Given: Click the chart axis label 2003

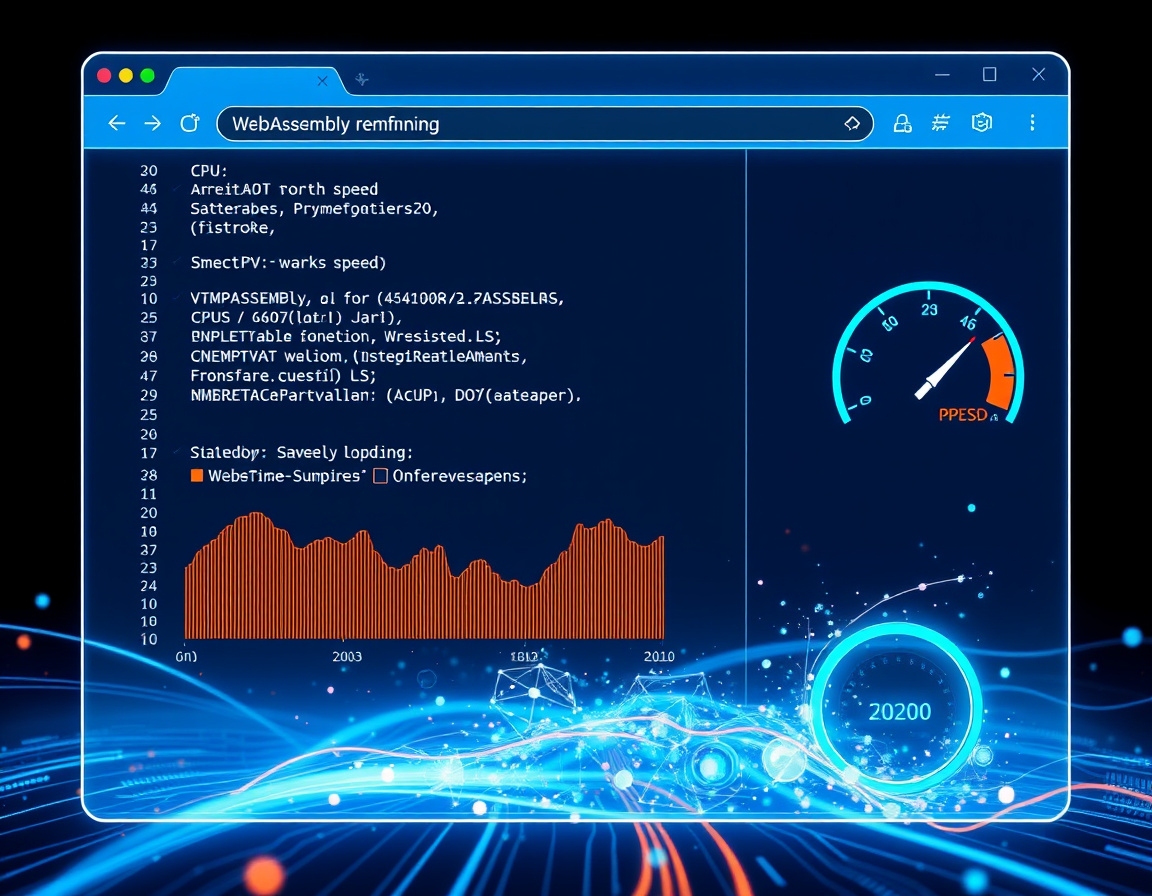Looking at the screenshot, I should 347,656.
